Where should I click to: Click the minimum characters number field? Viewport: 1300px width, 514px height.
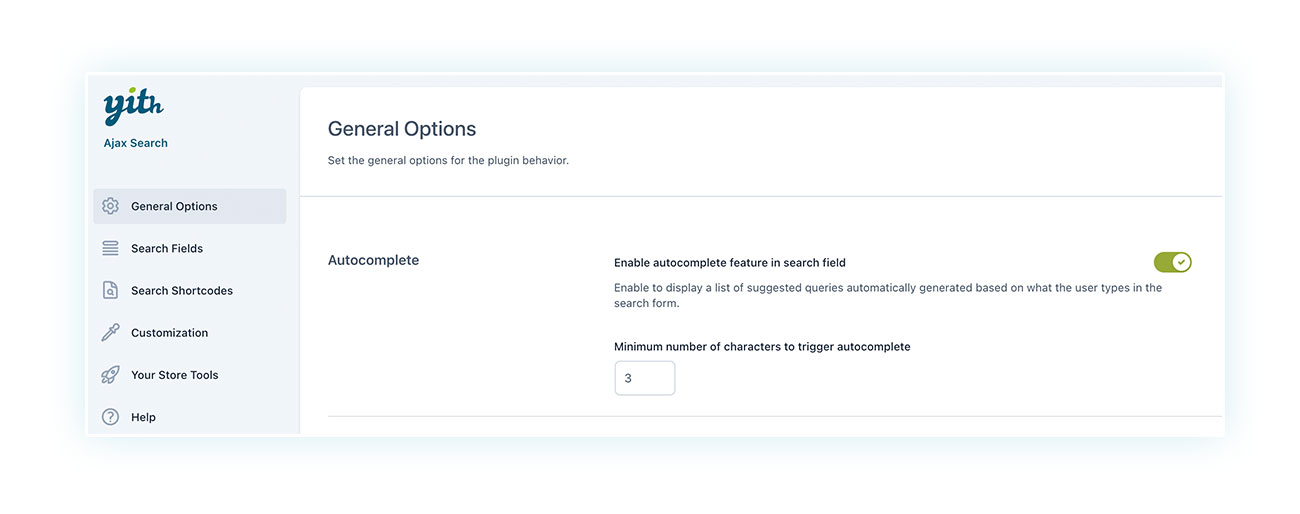pyautogui.click(x=645, y=378)
